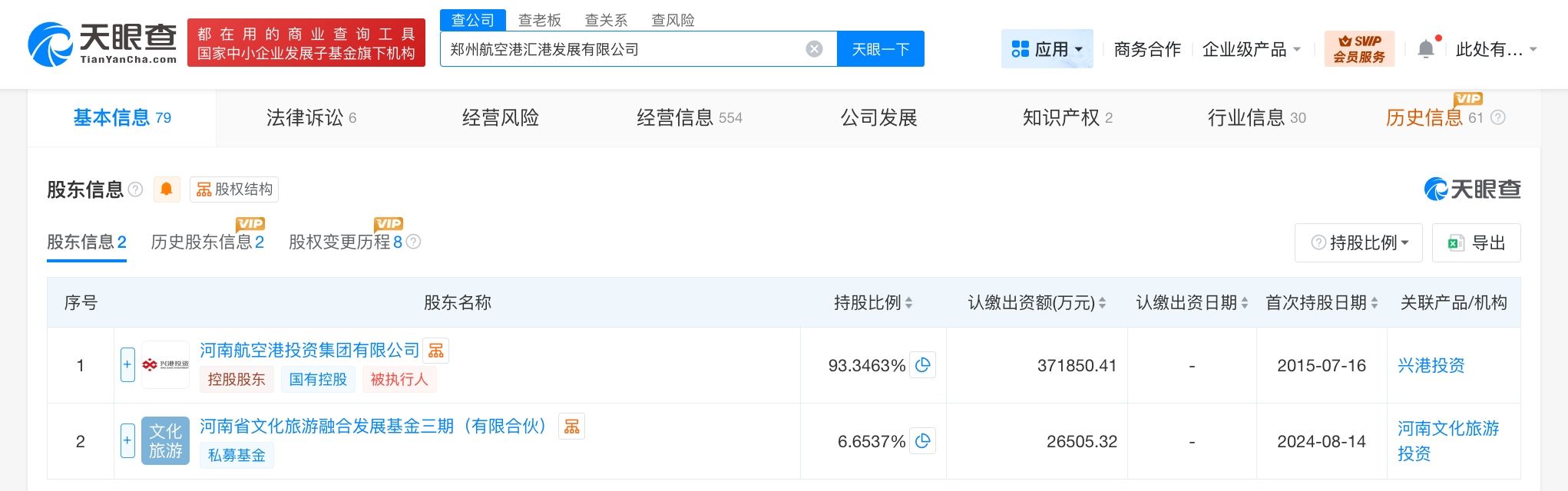Click the 天眼一下 search button
This screenshot has width=1568, height=491.
880,49
